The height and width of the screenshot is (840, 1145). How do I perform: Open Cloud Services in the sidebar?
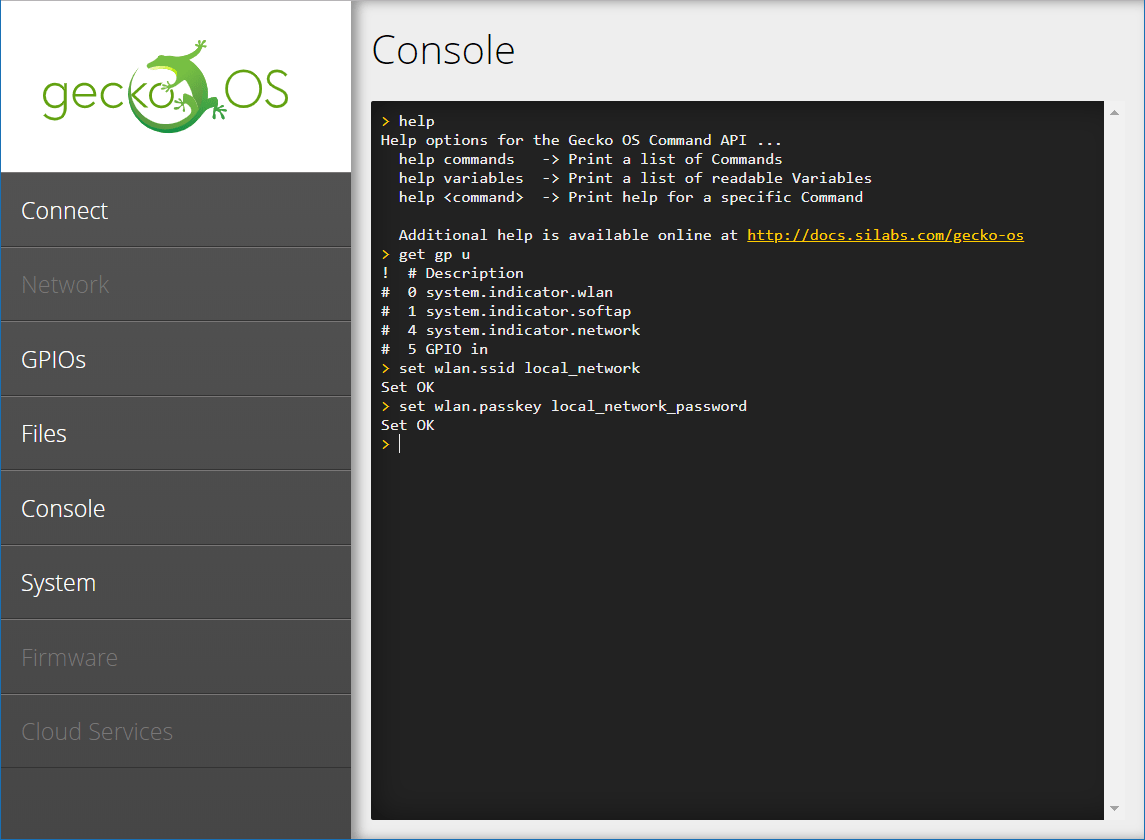pos(176,731)
